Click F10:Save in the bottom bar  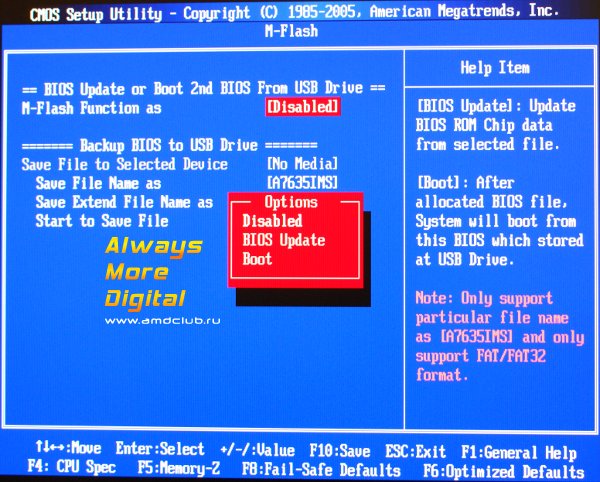338,451
